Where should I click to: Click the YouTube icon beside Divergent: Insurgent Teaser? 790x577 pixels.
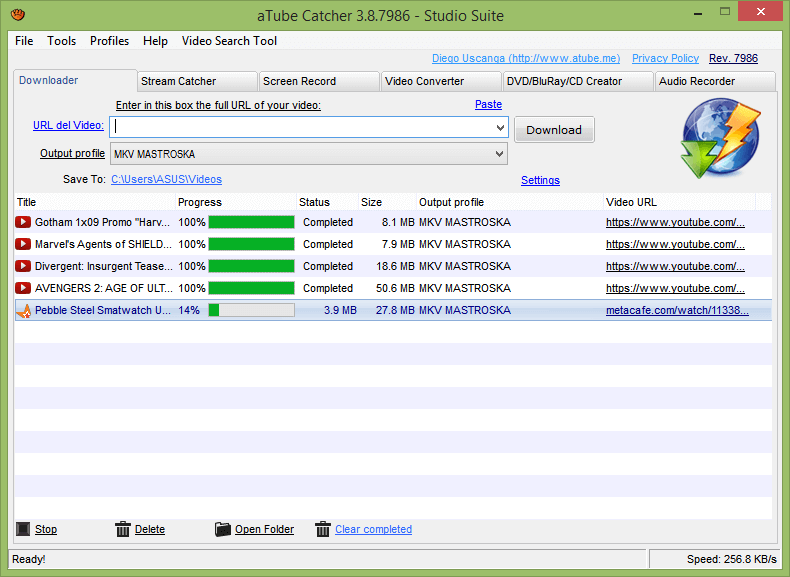pos(23,266)
